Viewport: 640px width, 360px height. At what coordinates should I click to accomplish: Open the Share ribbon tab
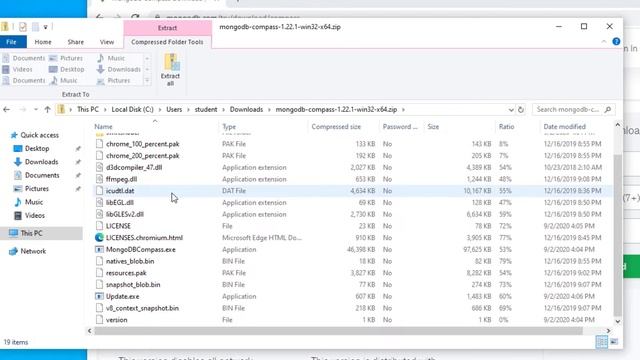tap(76, 42)
